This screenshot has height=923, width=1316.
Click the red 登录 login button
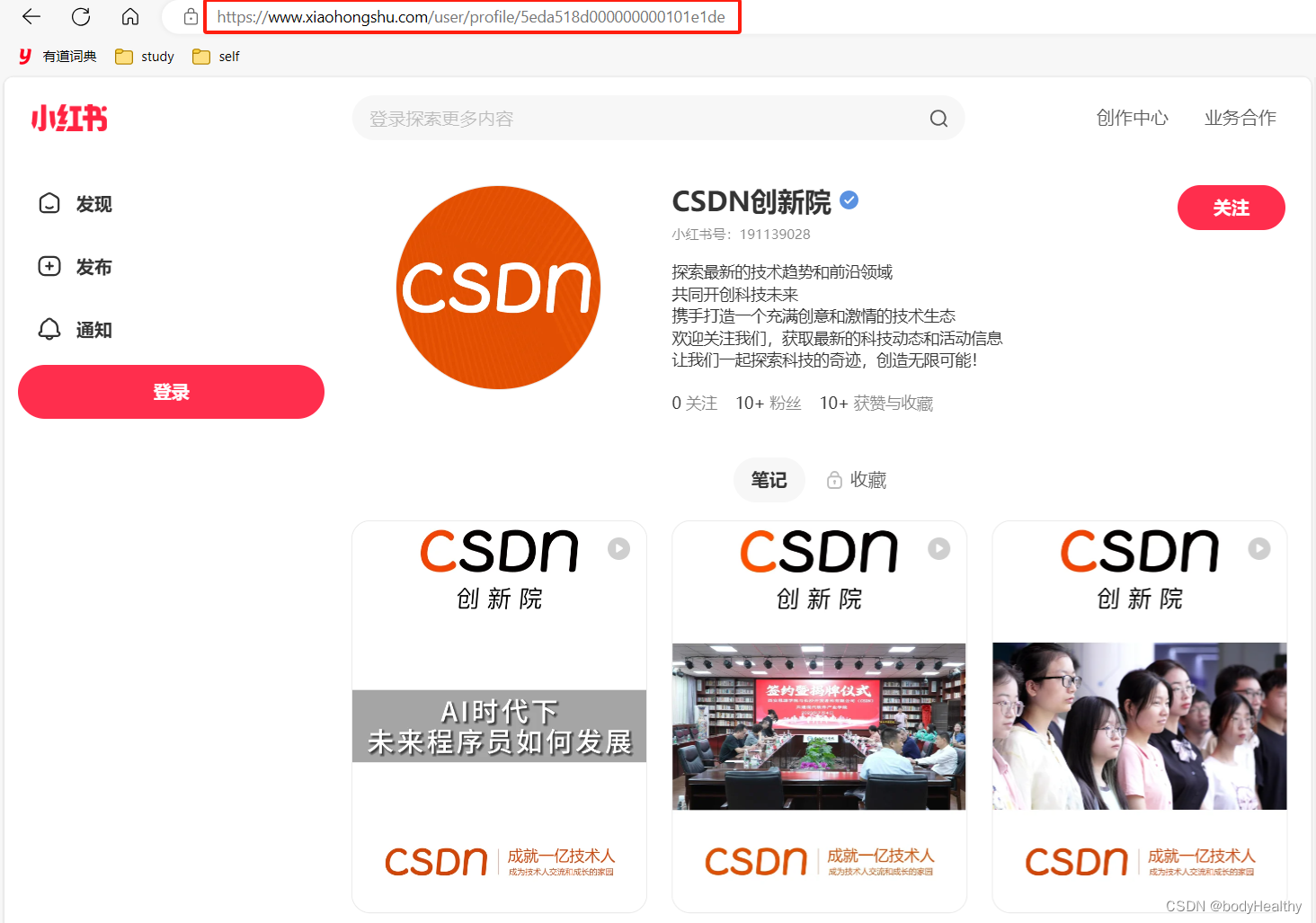tap(171, 392)
